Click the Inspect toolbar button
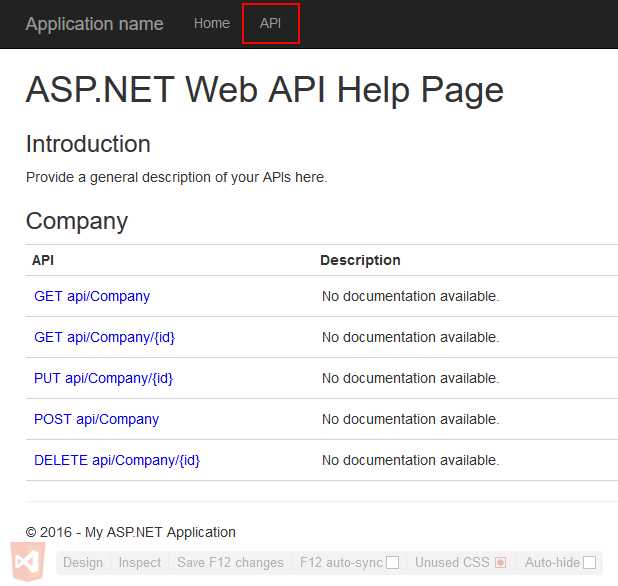Viewport: 618px width, 586px height. [x=140, y=562]
